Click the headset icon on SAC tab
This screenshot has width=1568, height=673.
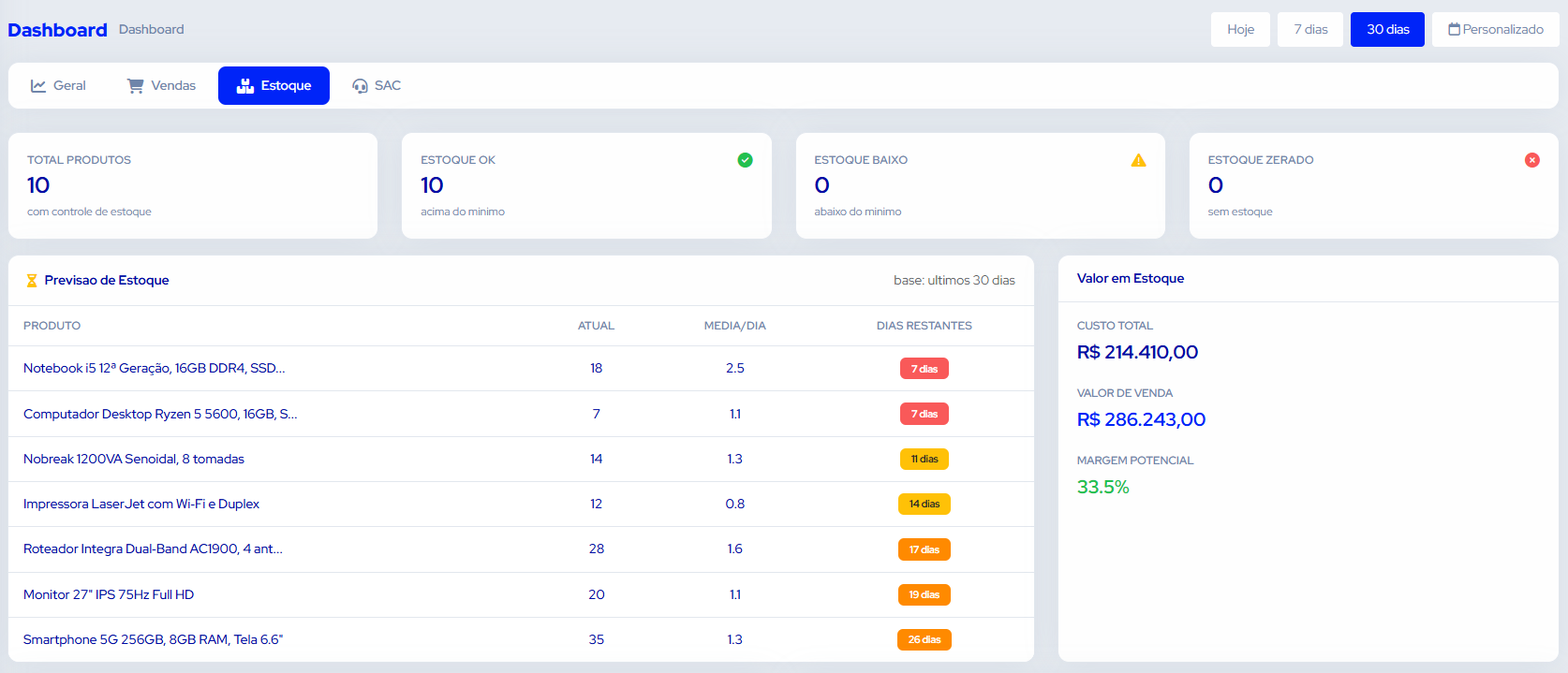coord(360,86)
